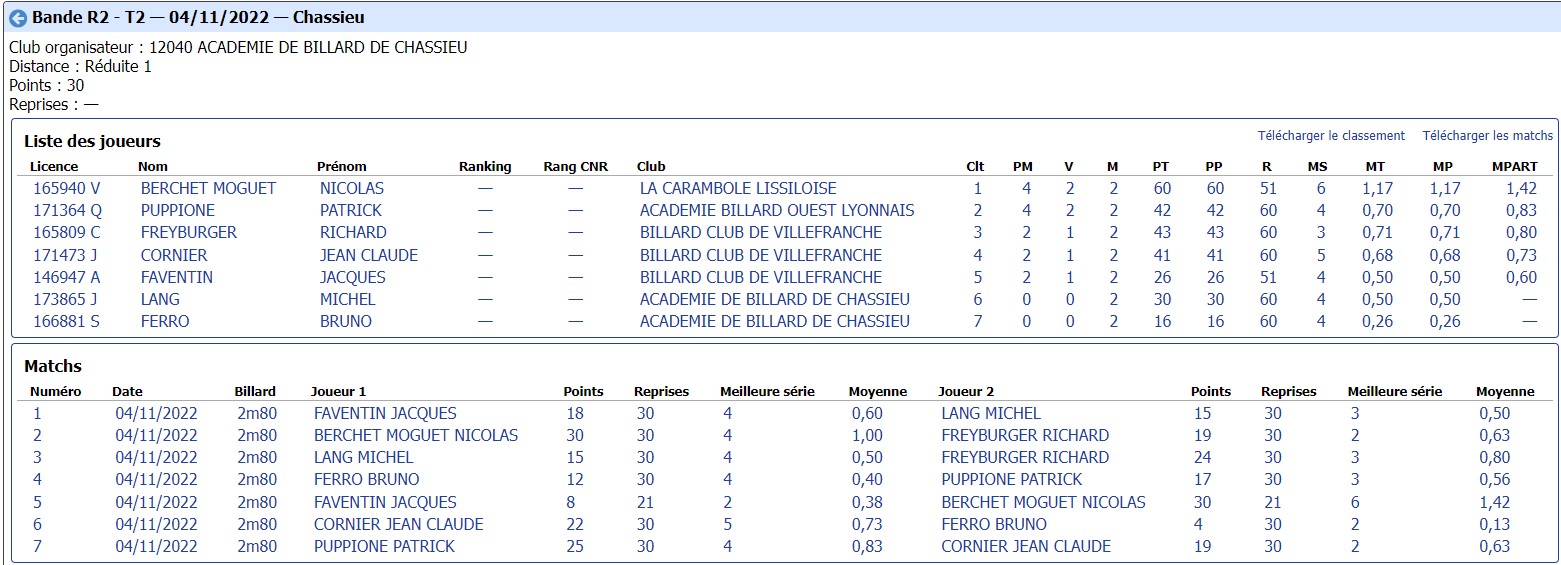
Task: Select player name BERCHET MOGUET in players list
Action: click(208, 188)
